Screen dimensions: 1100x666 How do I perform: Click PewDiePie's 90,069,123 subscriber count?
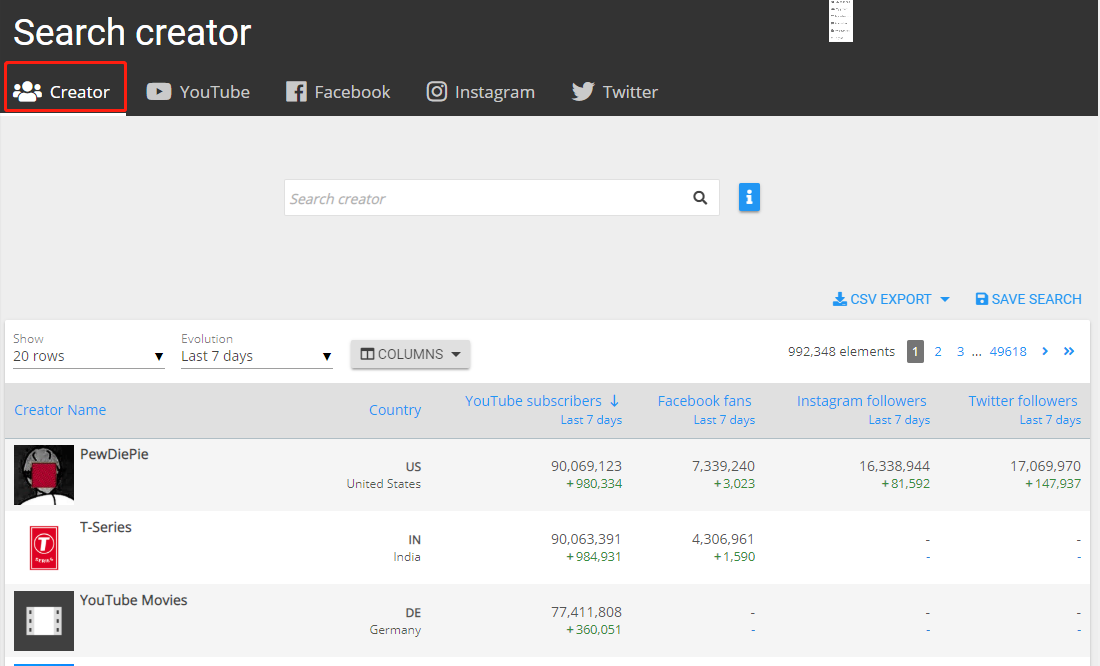pyautogui.click(x=586, y=466)
